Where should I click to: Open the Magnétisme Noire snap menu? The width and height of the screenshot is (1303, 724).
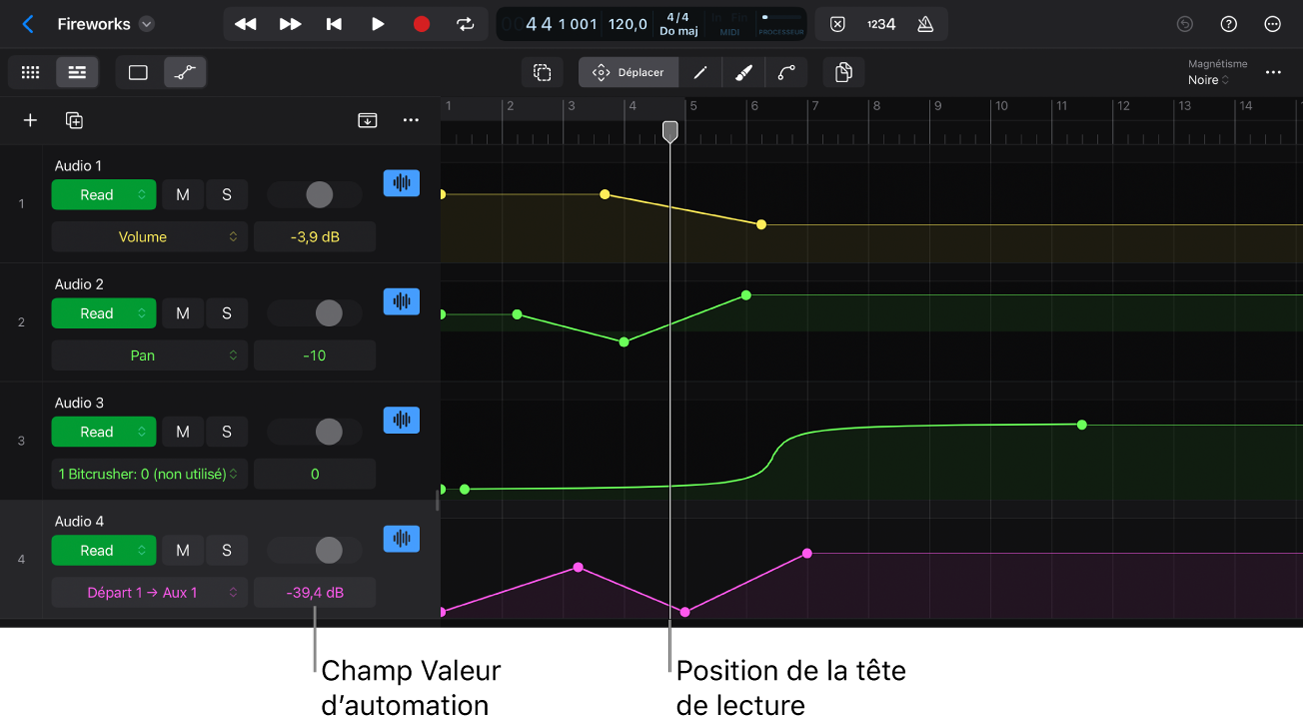(1208, 80)
